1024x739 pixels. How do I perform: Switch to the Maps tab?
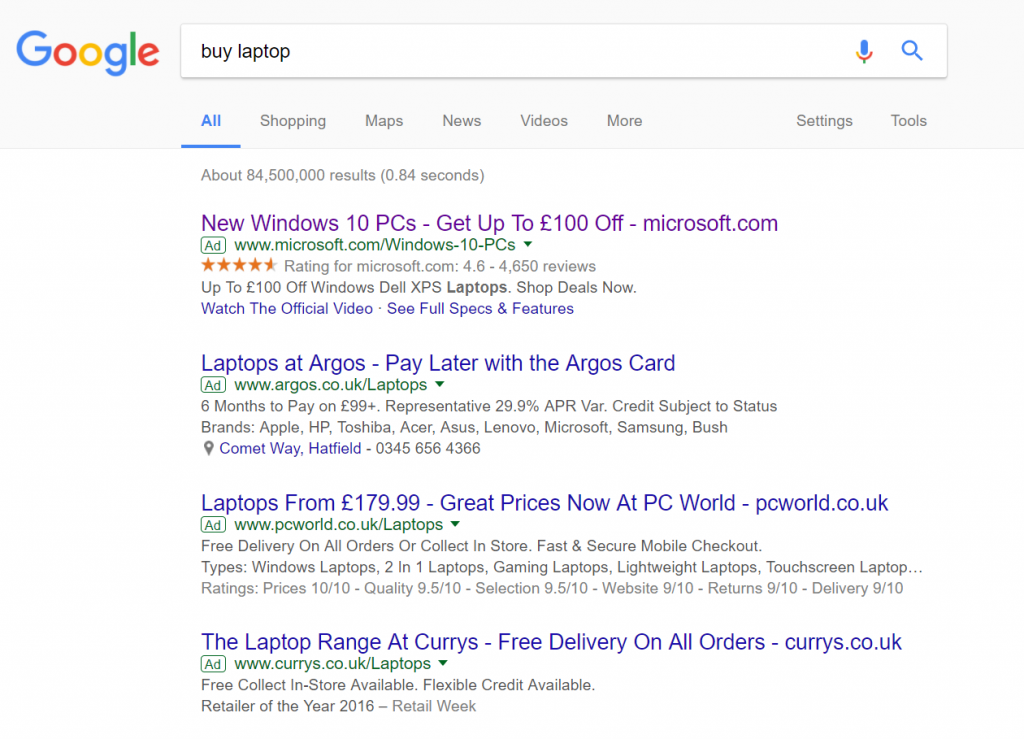tap(384, 121)
